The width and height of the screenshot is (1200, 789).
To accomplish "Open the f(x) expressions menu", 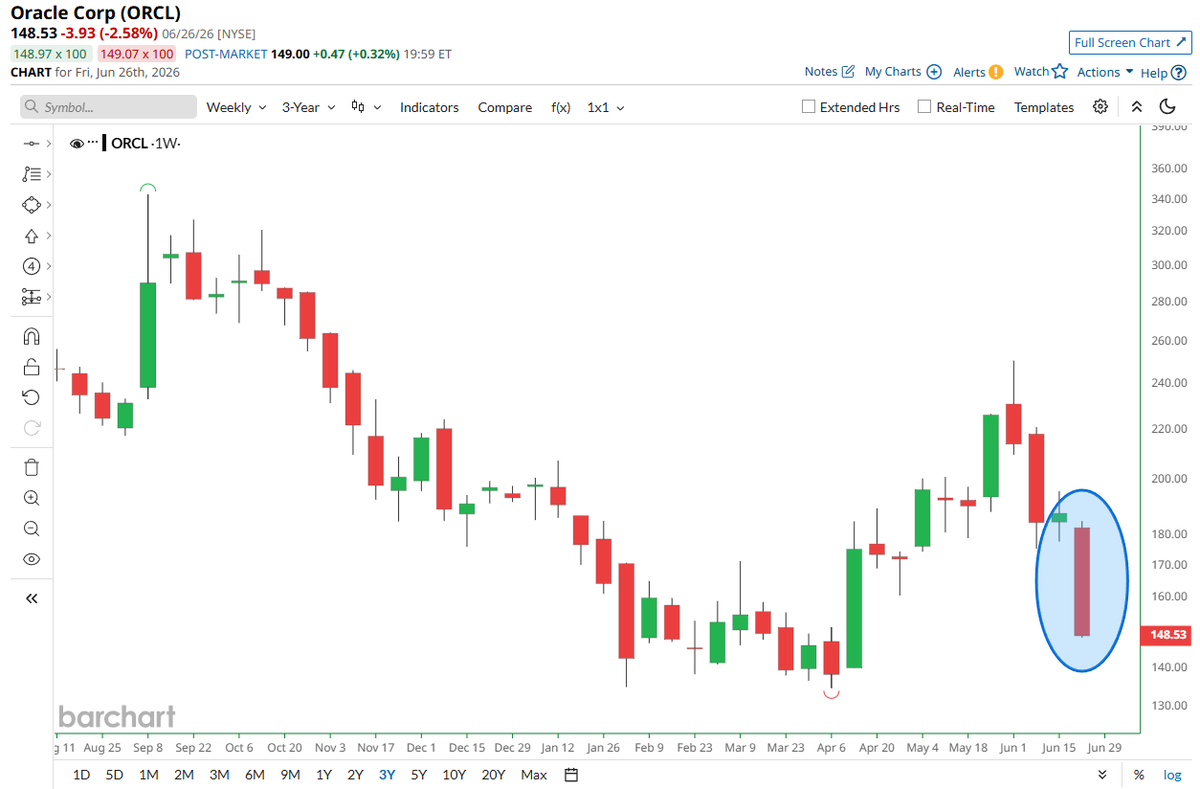I will click(561, 107).
